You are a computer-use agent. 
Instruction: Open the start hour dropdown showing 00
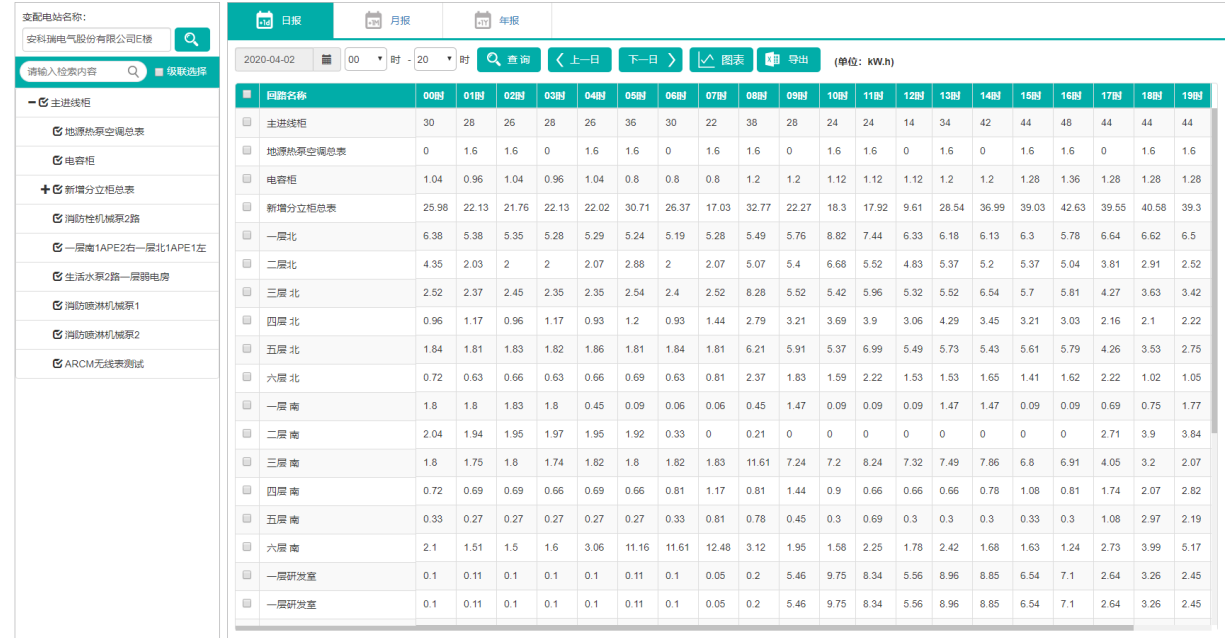point(366,60)
